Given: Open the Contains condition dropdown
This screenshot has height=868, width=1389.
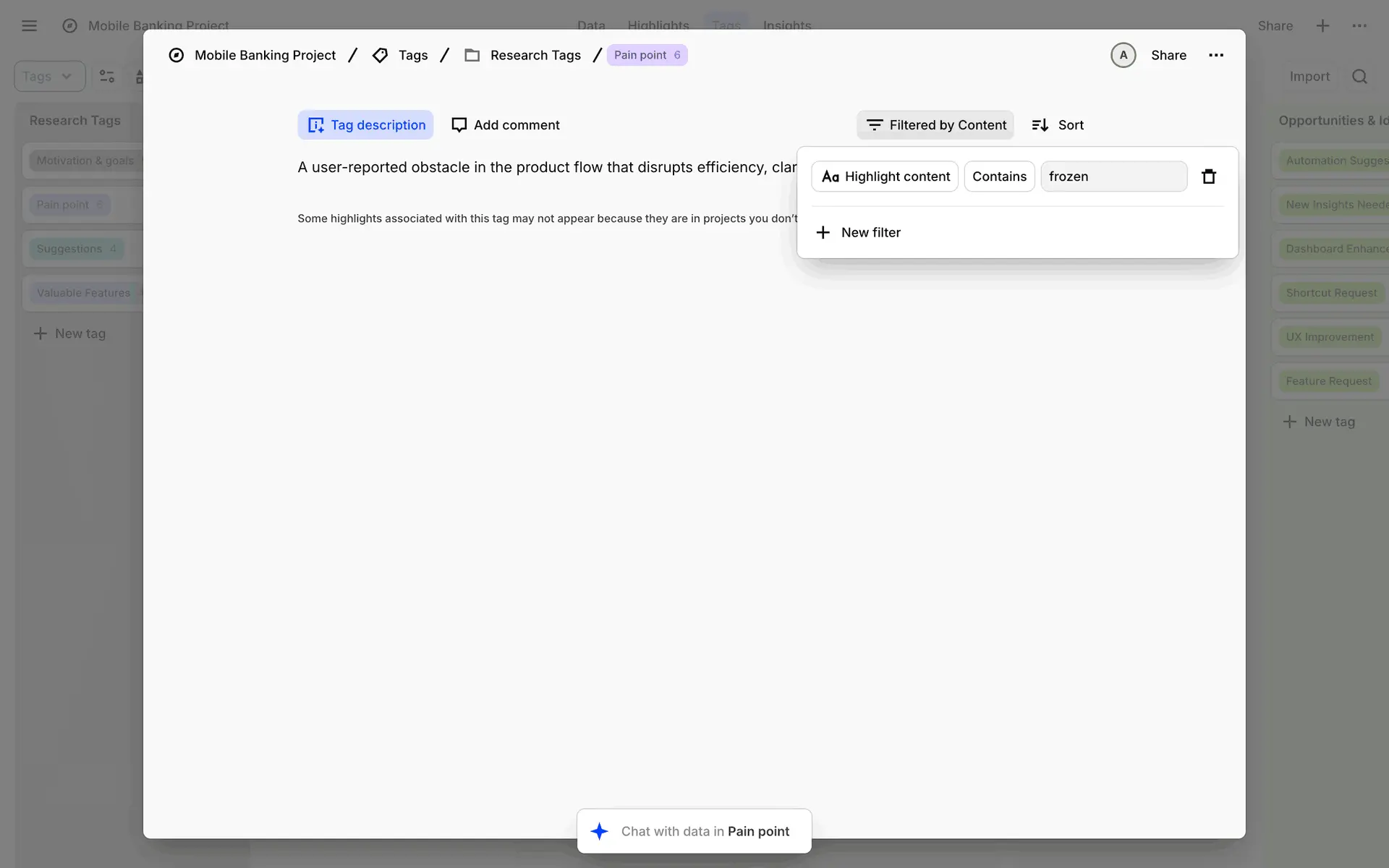Looking at the screenshot, I should click(x=998, y=176).
